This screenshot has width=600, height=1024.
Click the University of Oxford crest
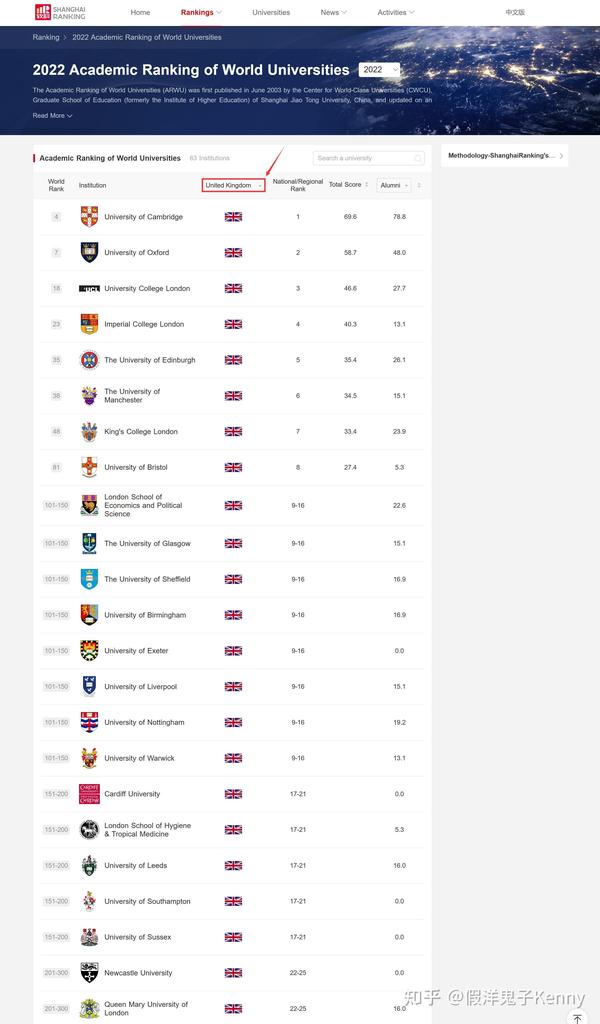(x=89, y=253)
